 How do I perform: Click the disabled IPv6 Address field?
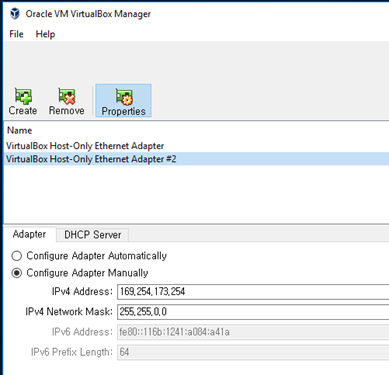253,332
